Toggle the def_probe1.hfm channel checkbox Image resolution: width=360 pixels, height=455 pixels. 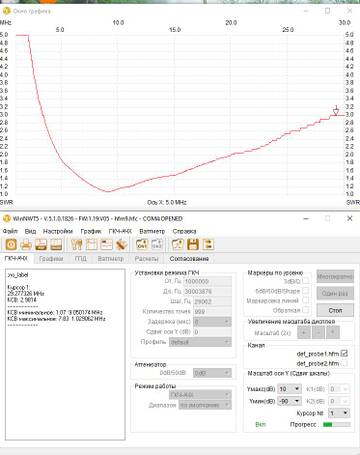pyautogui.click(x=344, y=353)
